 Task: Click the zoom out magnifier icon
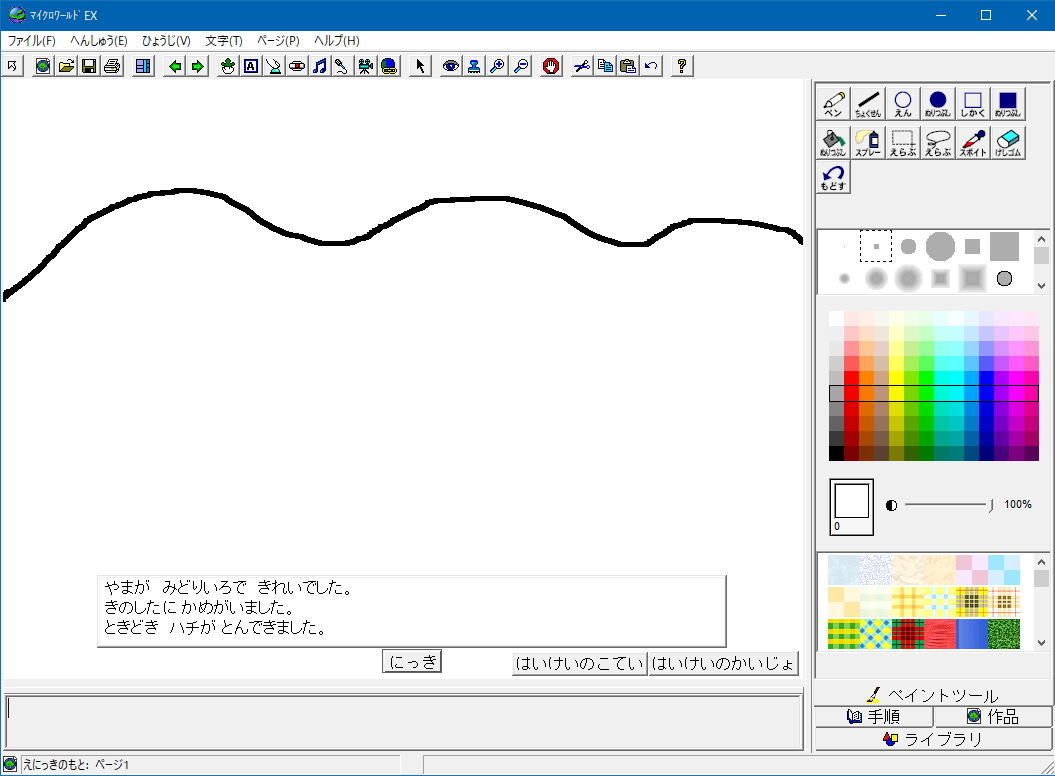point(521,66)
